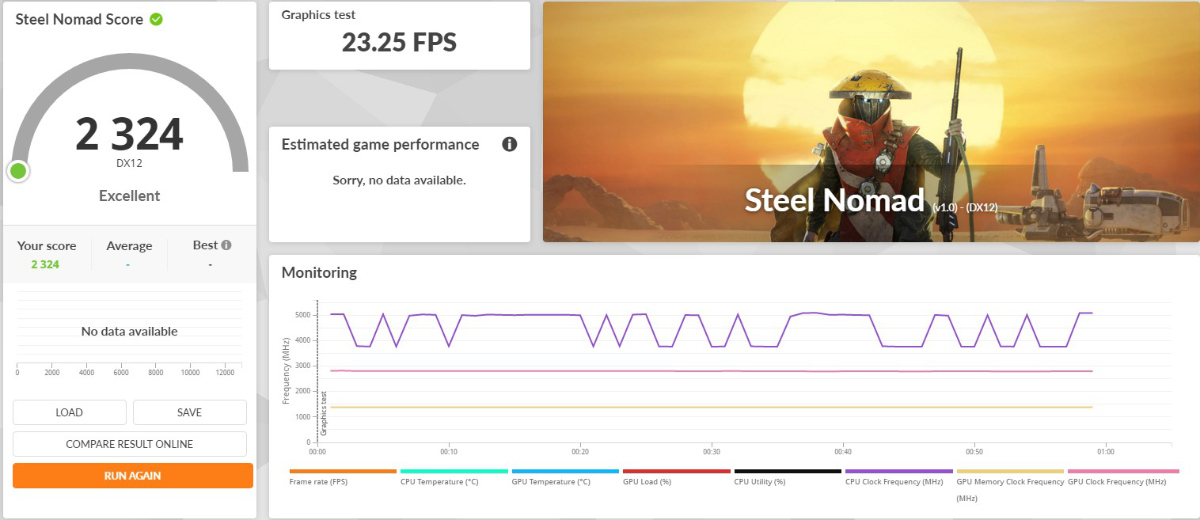Open COMPARE RESULT ONLINE
The height and width of the screenshot is (520, 1200).
coord(129,444)
